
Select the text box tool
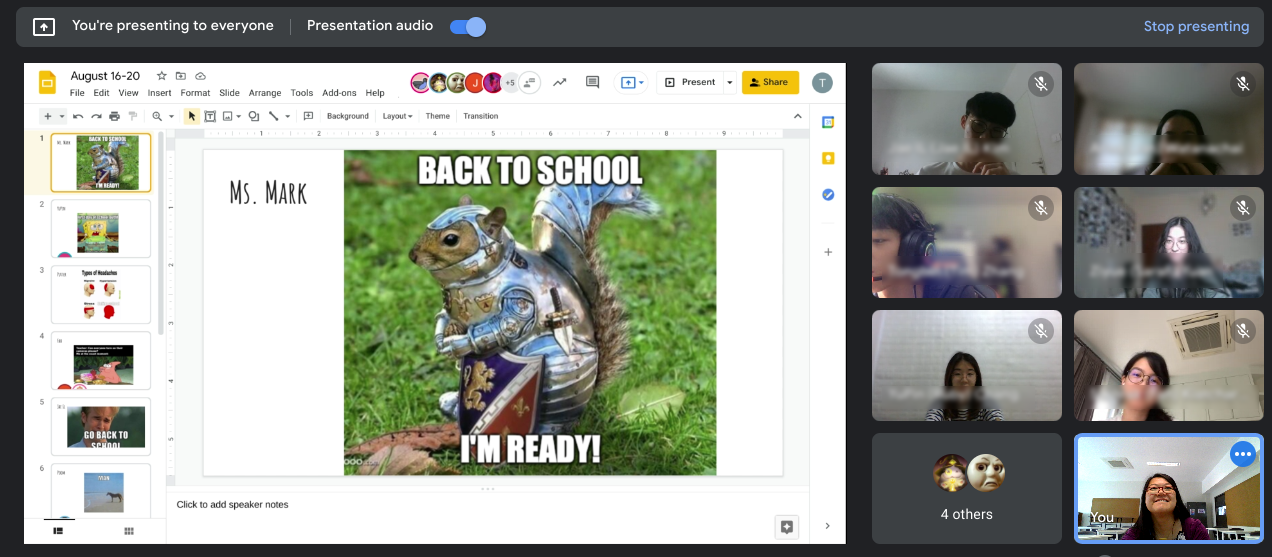[210, 116]
